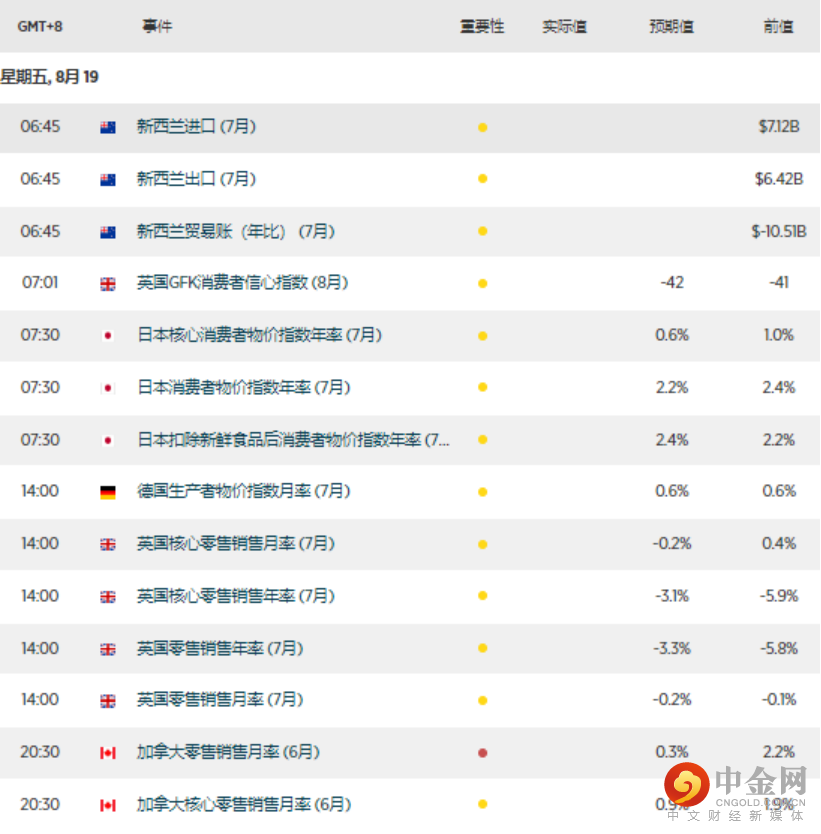Viewport: 821px width, 834px height.
Task: Click the Canada flag beside 加拿大零售销售月率
Action: click(x=108, y=753)
